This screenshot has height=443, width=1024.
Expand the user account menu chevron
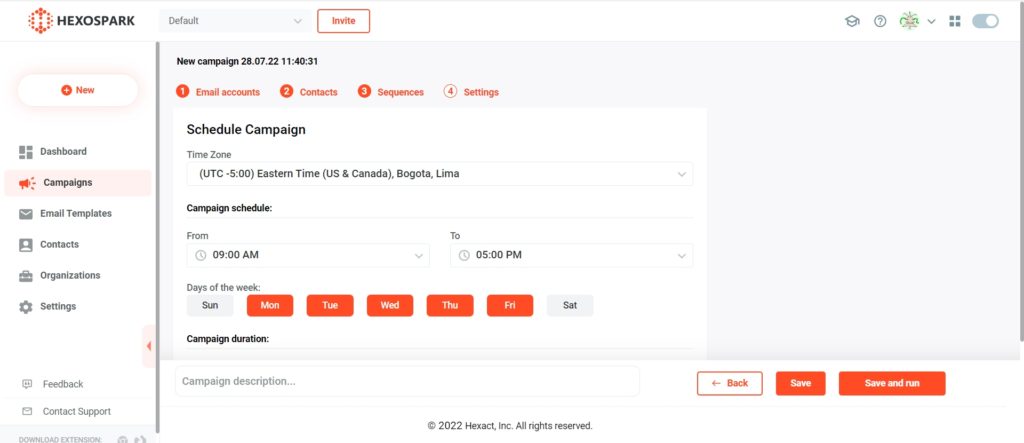931,21
